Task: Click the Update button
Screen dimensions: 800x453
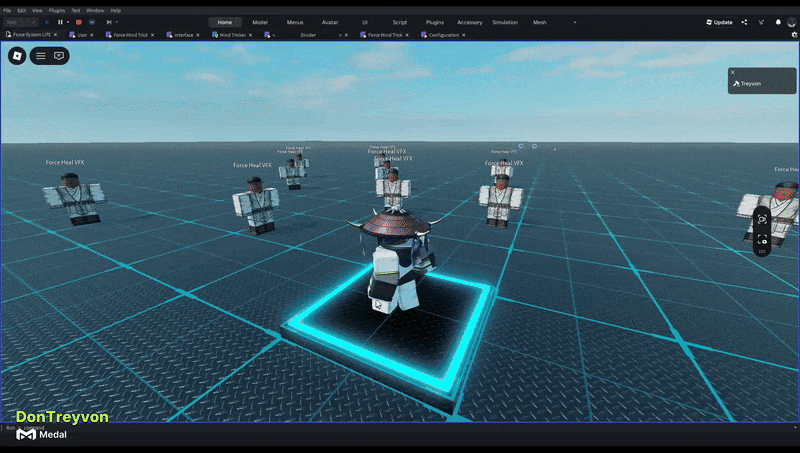Action: [x=719, y=22]
